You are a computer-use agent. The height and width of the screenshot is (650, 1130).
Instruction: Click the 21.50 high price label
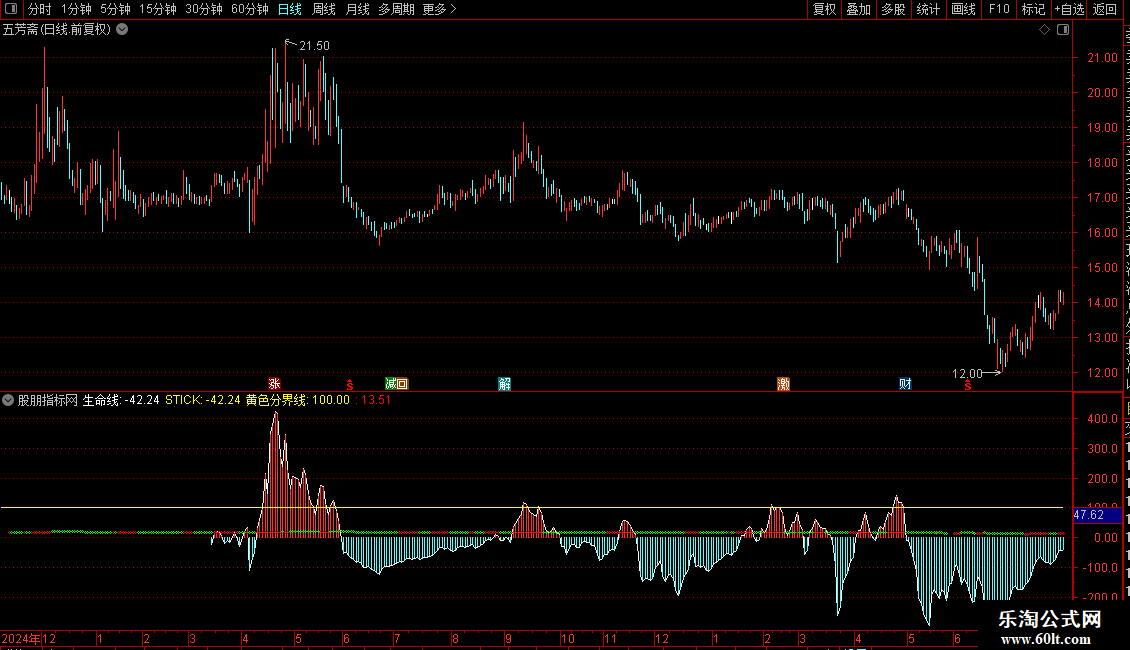coord(314,45)
